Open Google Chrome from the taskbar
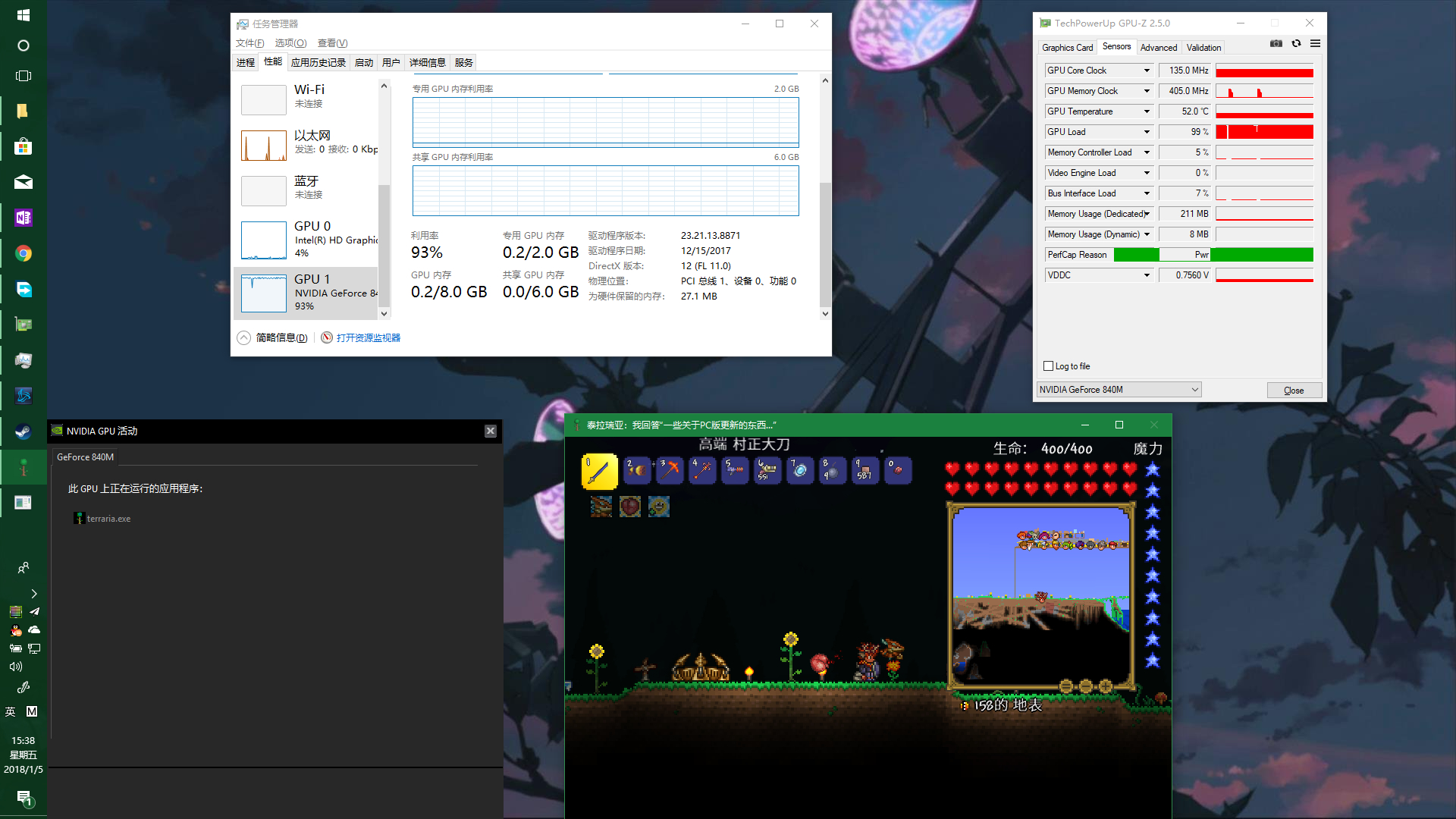The height and width of the screenshot is (819, 1456). tap(24, 253)
